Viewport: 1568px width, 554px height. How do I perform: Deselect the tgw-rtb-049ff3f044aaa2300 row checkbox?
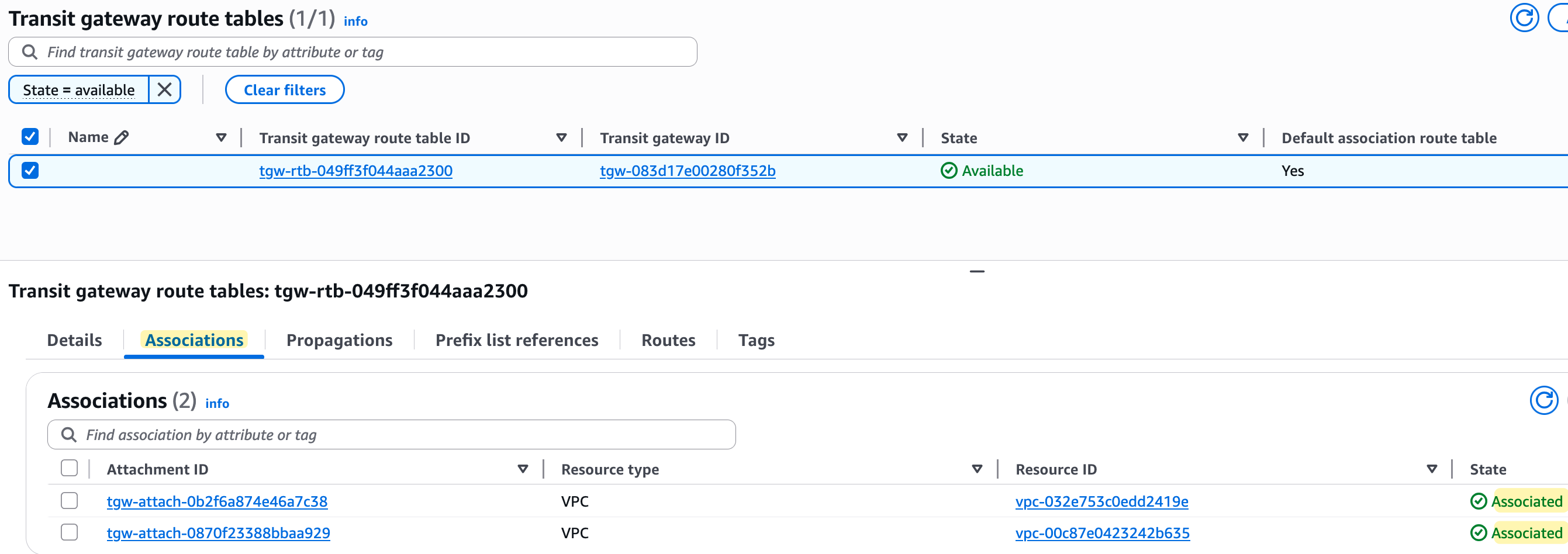29,171
